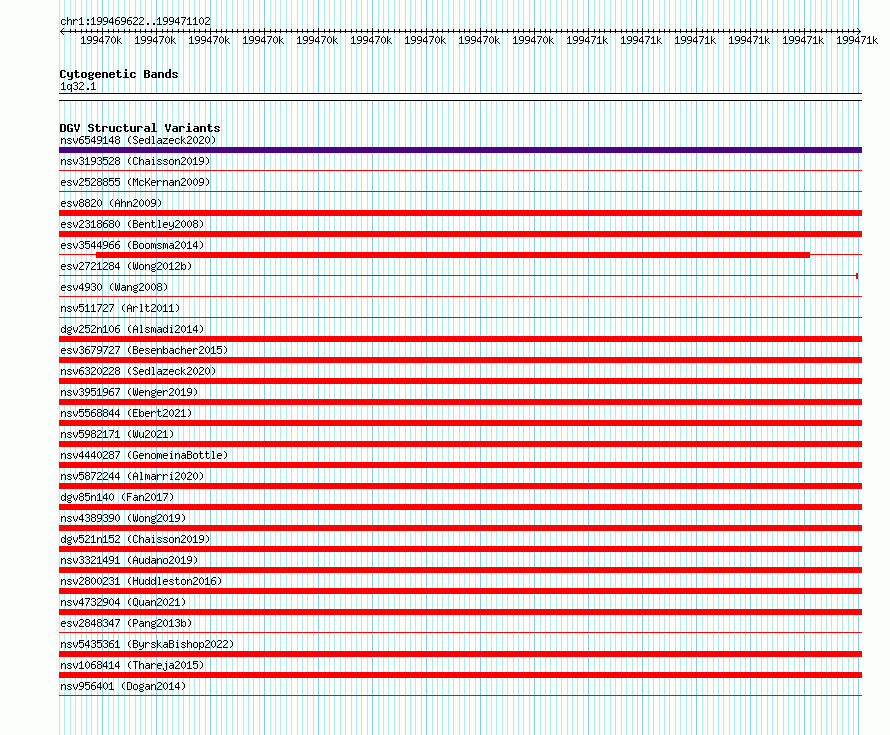
Task: Open dgv85n140 (Fan2017) variant
Action: (x=117, y=497)
